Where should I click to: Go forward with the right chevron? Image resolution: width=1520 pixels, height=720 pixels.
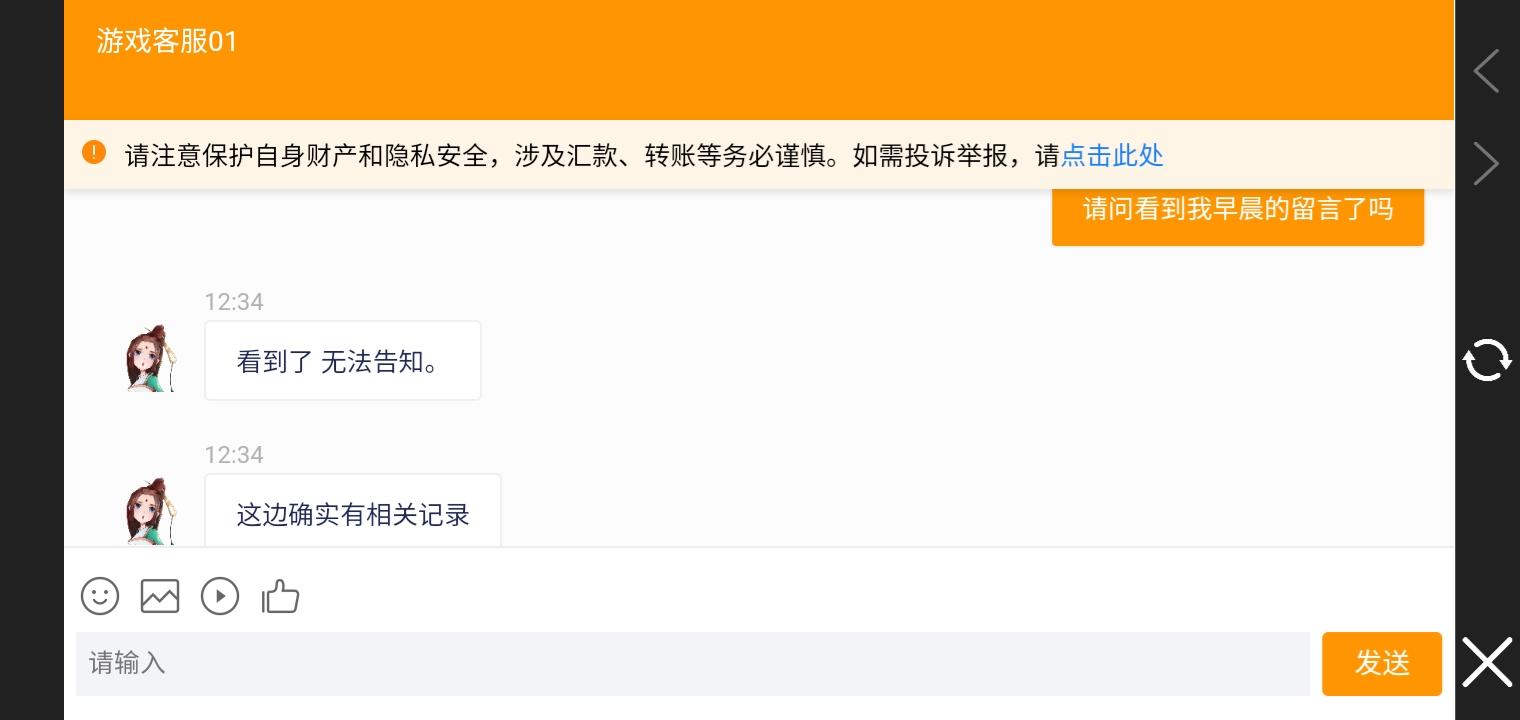1487,163
